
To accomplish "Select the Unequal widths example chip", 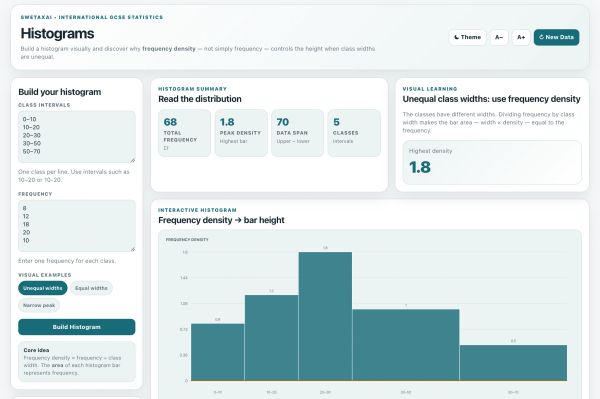I will [x=42, y=288].
